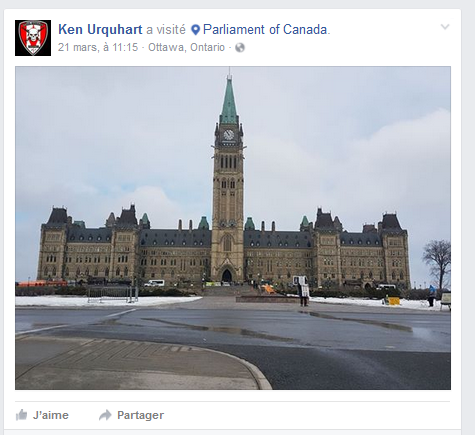Click the public globe privacy icon
This screenshot has width=475, height=435.
(x=240, y=48)
